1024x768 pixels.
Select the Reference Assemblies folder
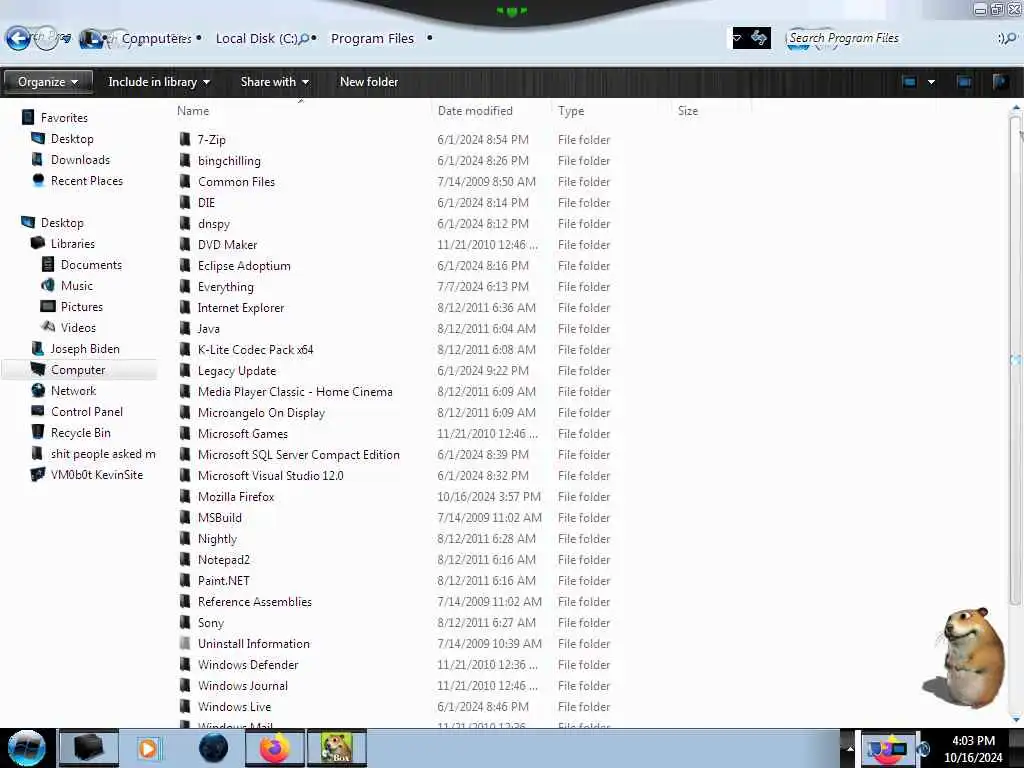tap(255, 601)
